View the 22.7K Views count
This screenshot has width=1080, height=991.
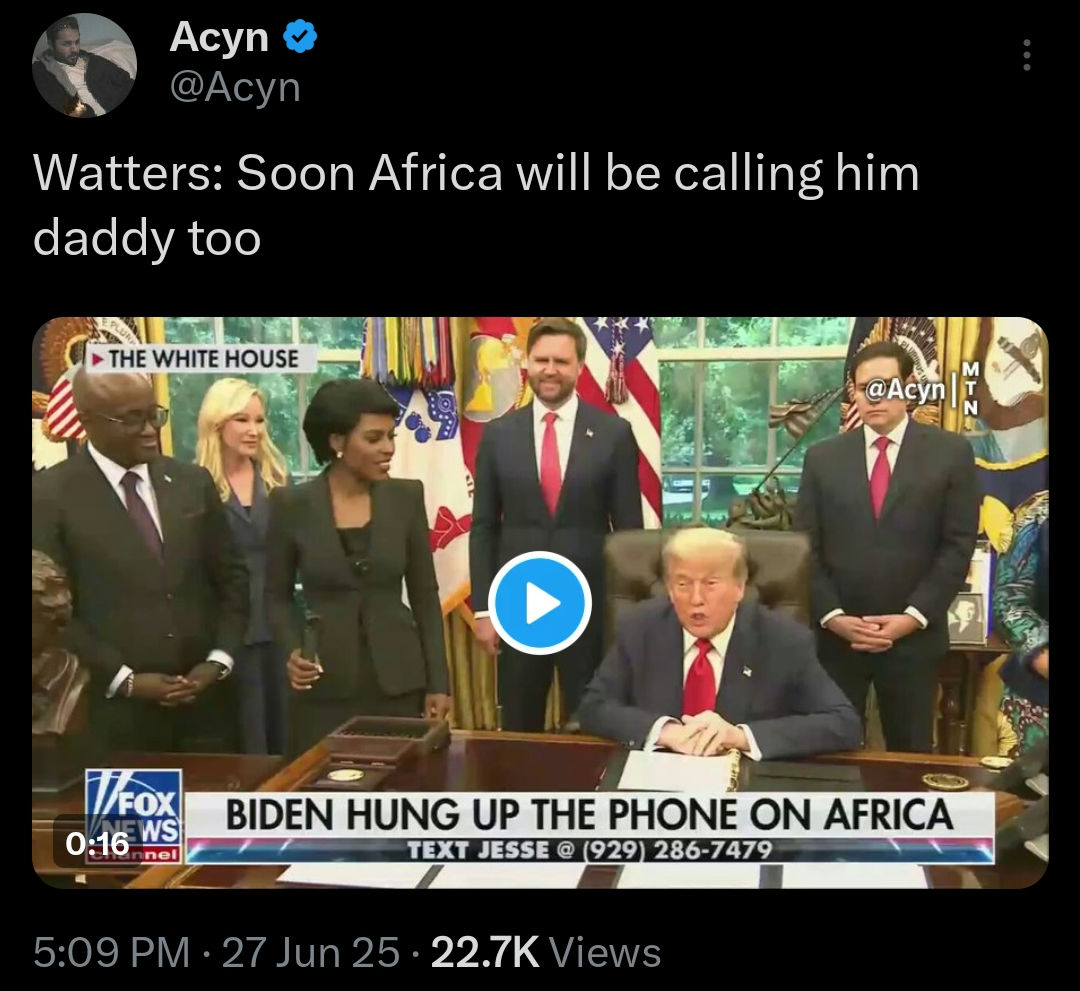[x=546, y=952]
